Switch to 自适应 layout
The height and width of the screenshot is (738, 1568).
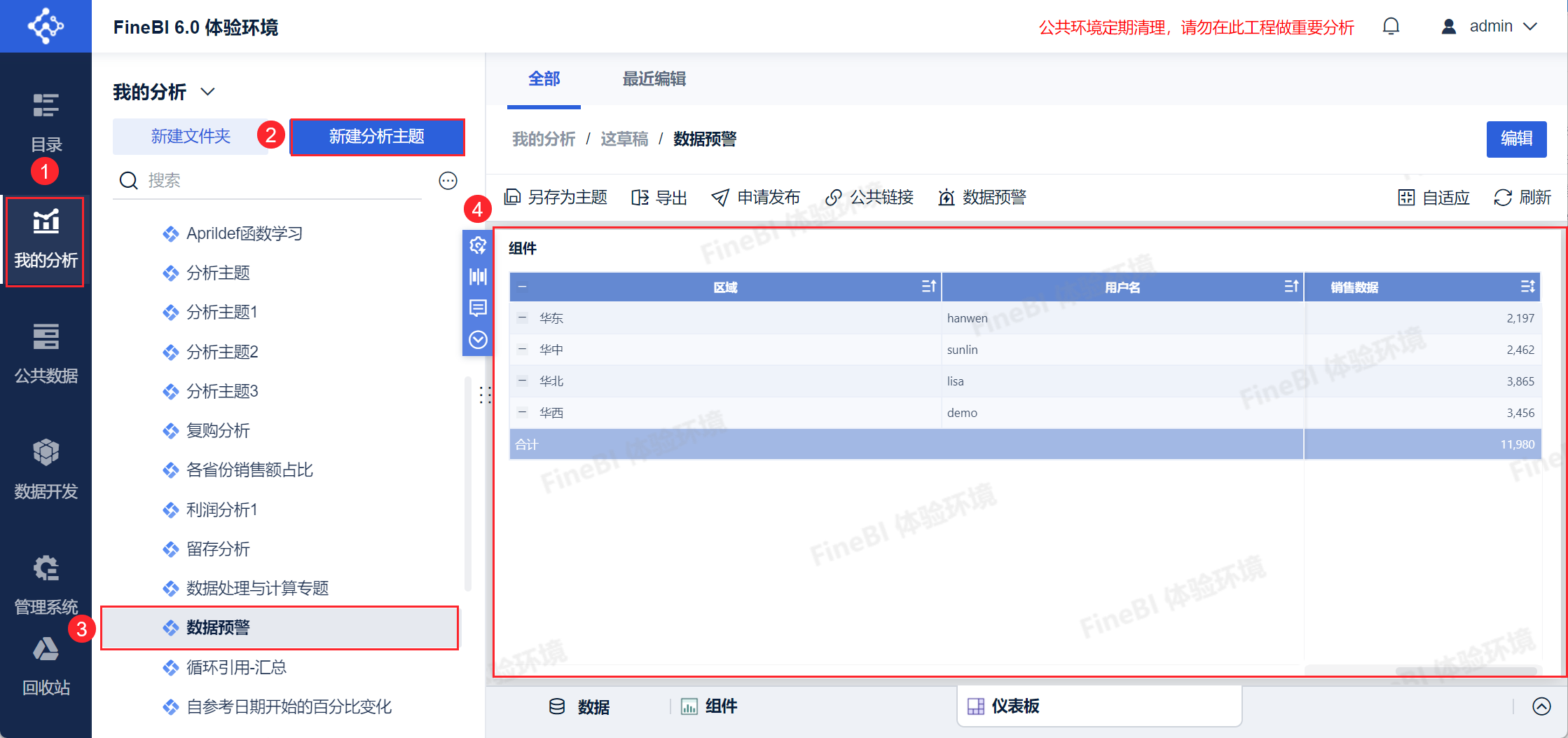[1433, 198]
